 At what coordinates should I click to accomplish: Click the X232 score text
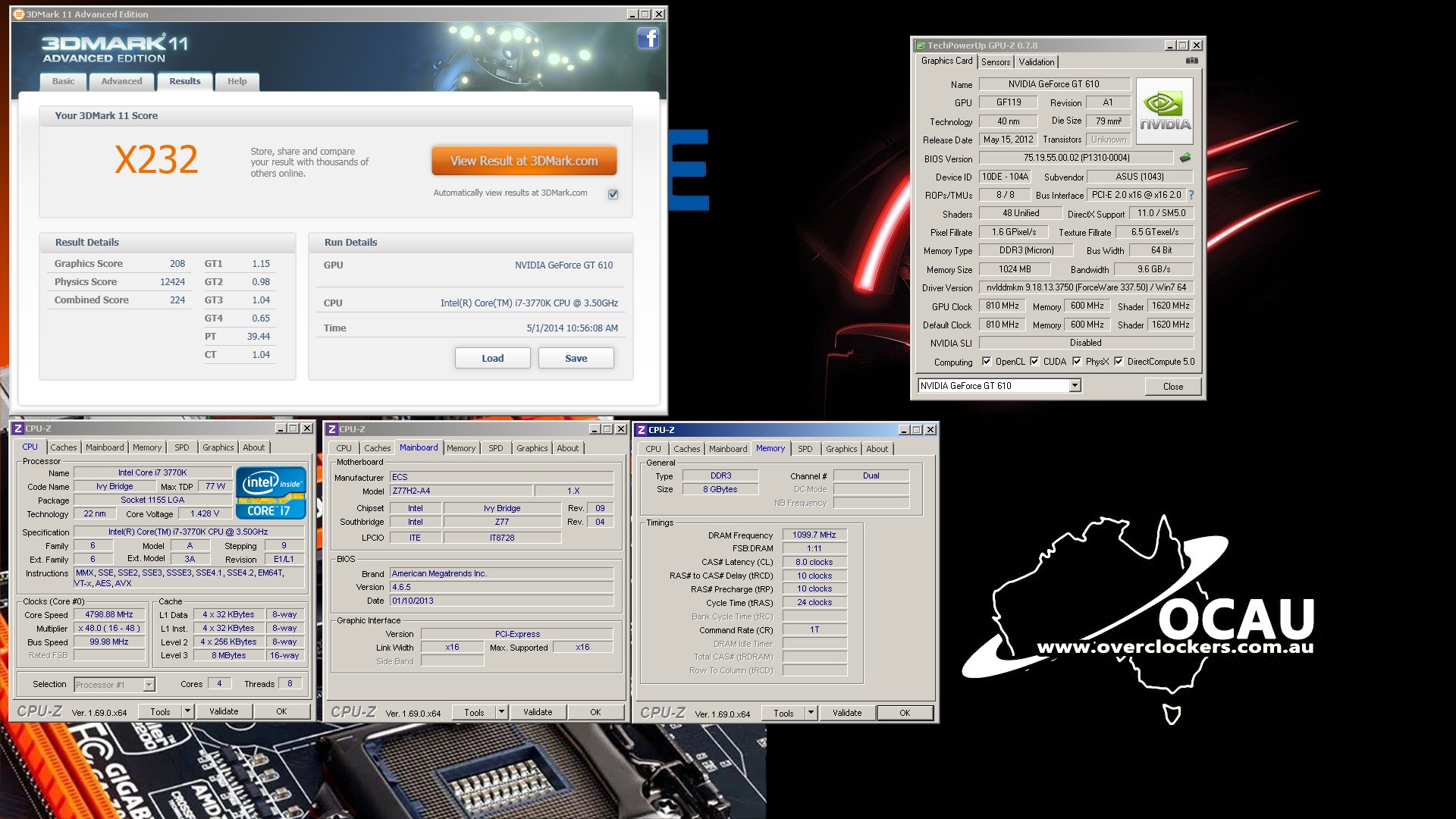(156, 159)
